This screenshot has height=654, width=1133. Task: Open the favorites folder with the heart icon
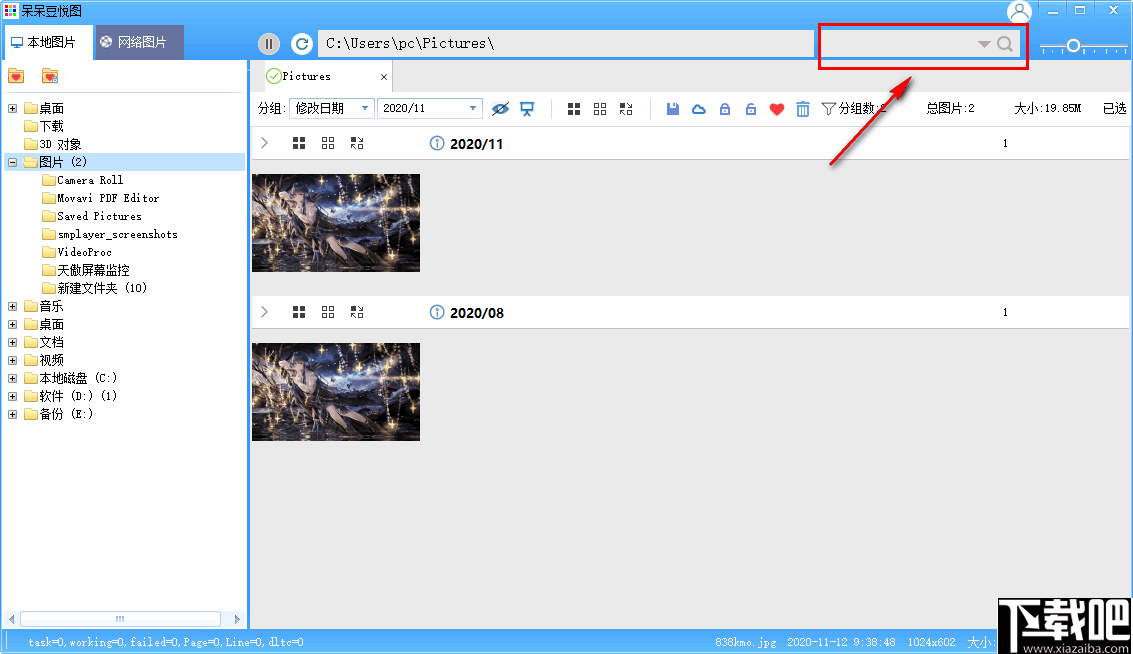[x=16, y=76]
